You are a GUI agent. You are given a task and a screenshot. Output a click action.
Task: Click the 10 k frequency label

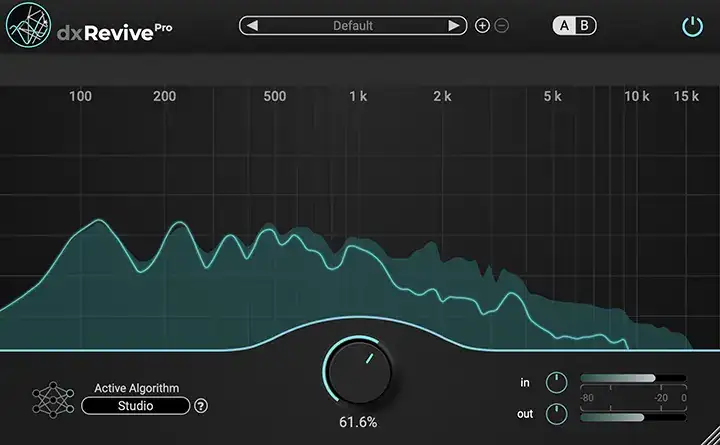(637, 96)
